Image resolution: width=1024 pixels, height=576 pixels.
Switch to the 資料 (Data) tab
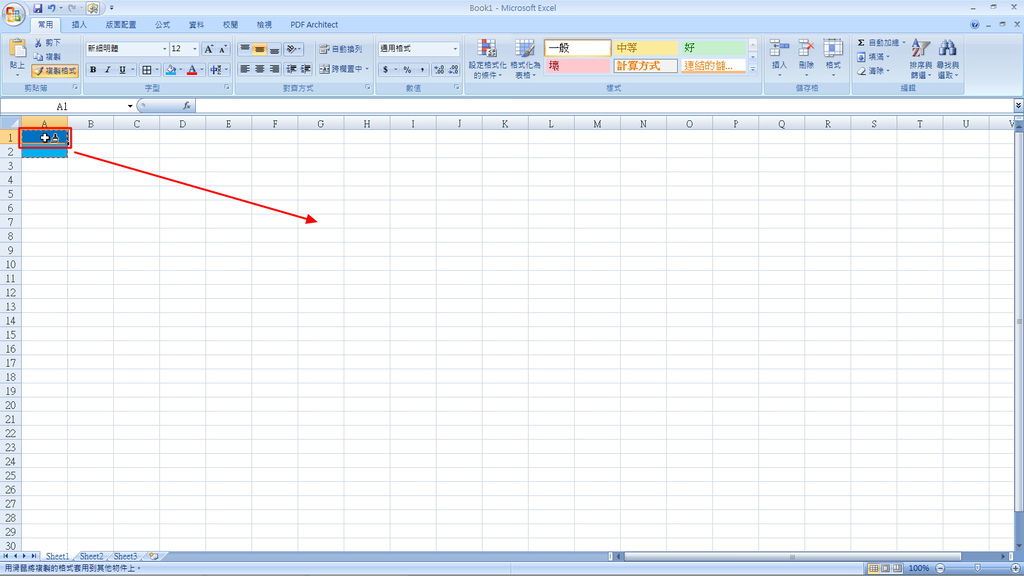197,25
